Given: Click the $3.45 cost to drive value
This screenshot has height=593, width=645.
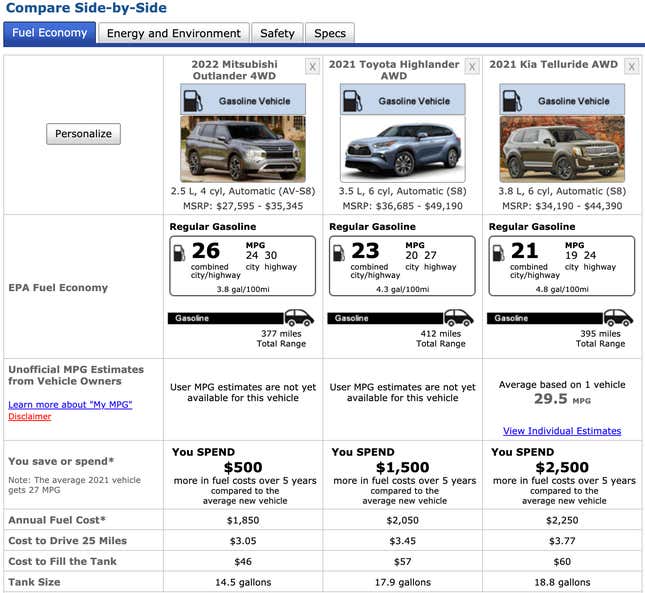Looking at the screenshot, I should (403, 541).
